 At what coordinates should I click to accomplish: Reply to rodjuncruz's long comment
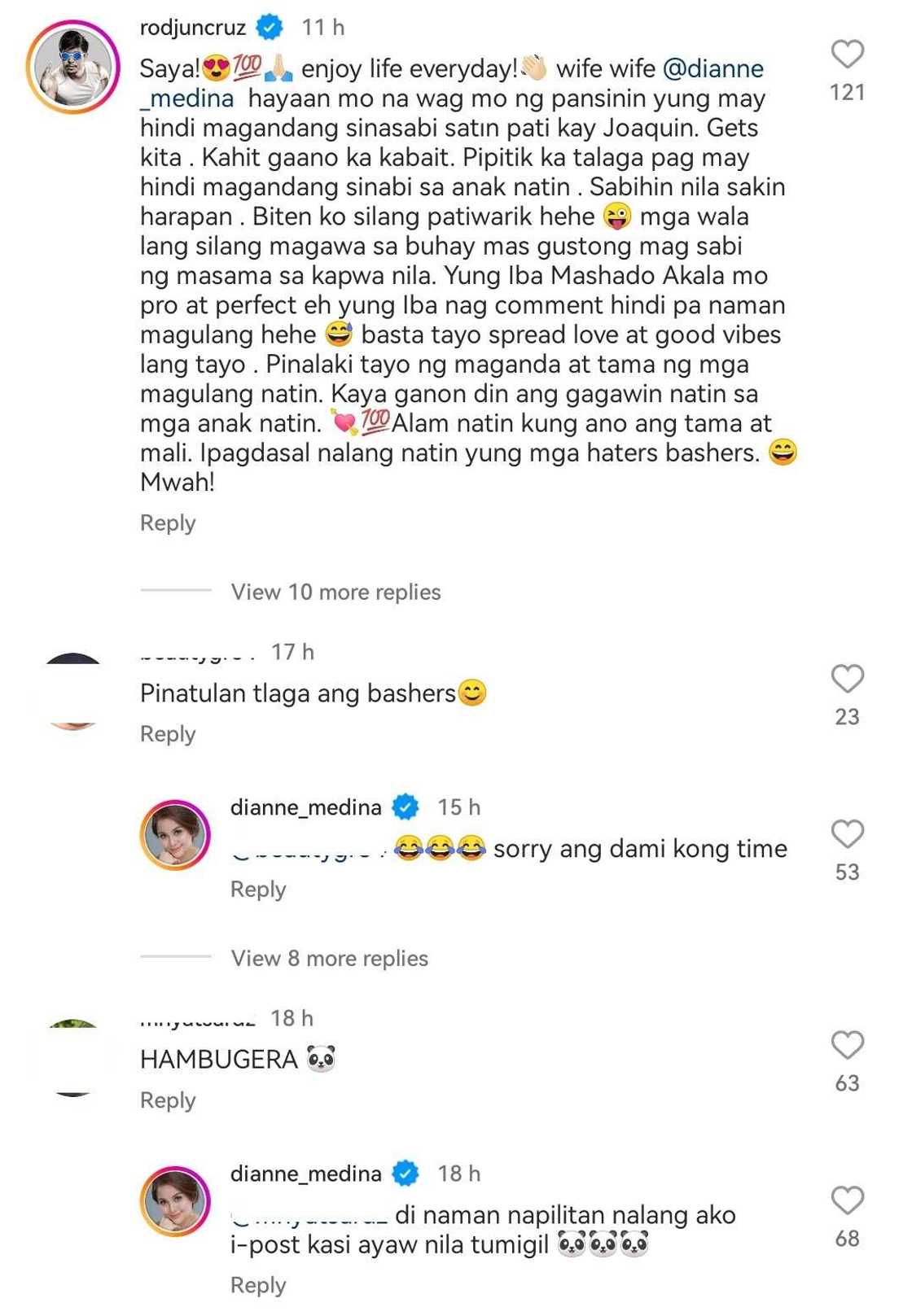pos(168,522)
